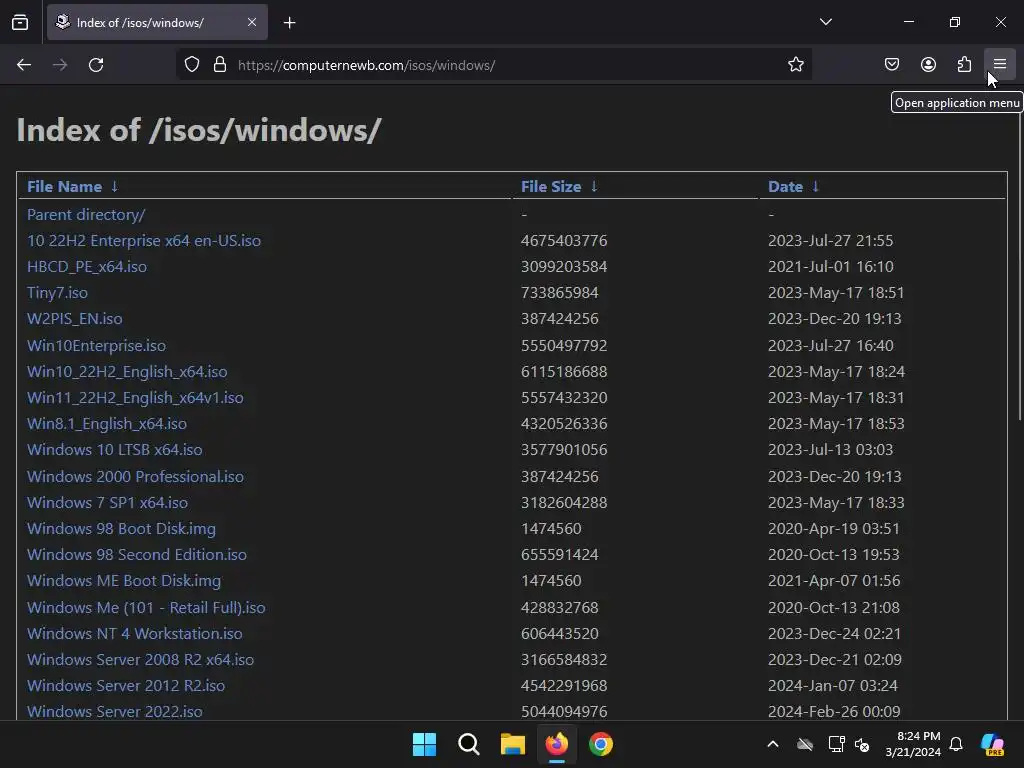Viewport: 1024px width, 768px height.
Task: Open clock showing 8:24 PM
Action: [913, 744]
